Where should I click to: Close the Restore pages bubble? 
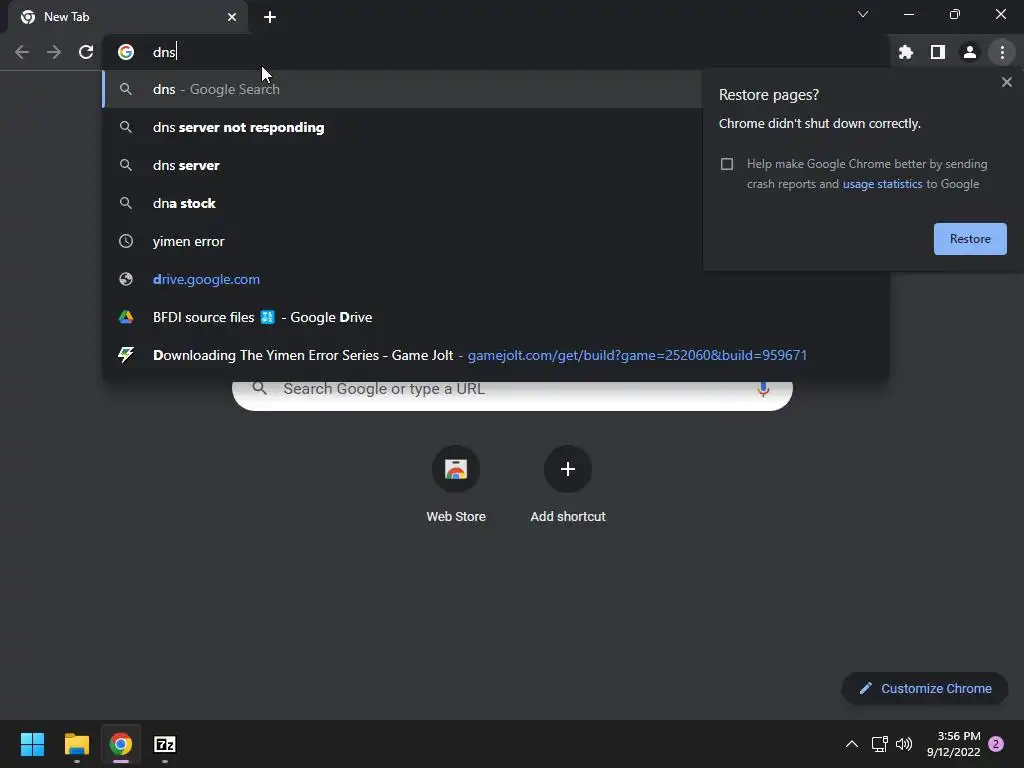click(x=1006, y=82)
